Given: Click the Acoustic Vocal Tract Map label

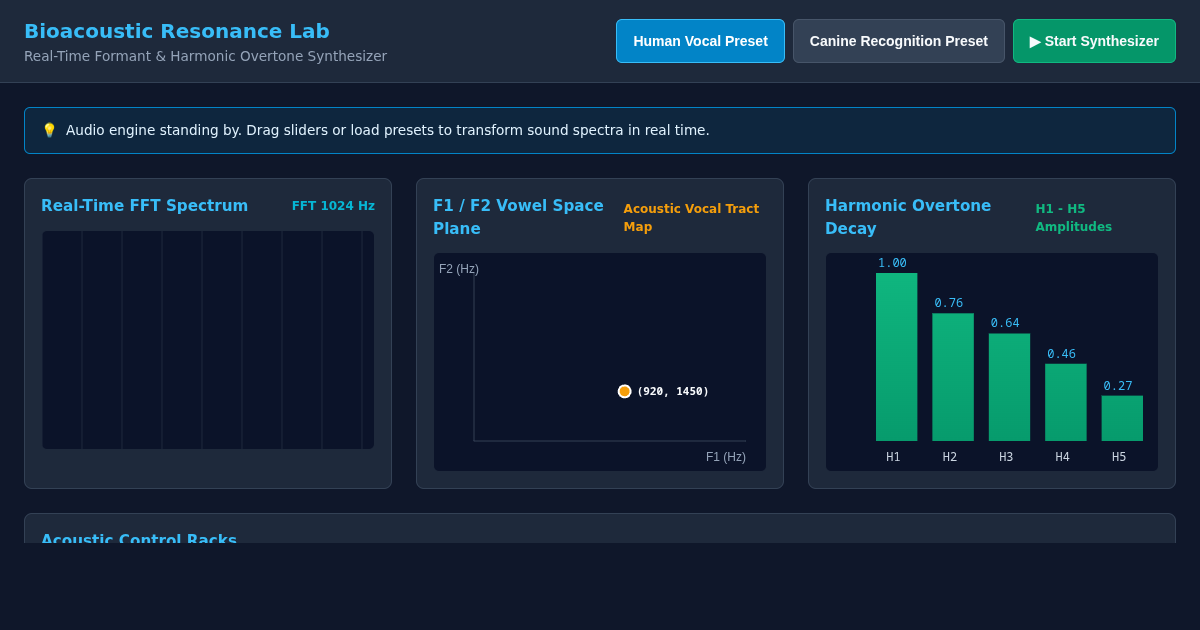Looking at the screenshot, I should click(691, 218).
